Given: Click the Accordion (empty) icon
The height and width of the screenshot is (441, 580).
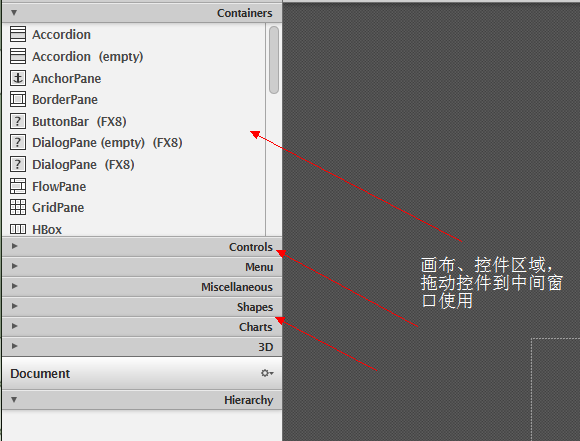Looking at the screenshot, I should point(18,56).
